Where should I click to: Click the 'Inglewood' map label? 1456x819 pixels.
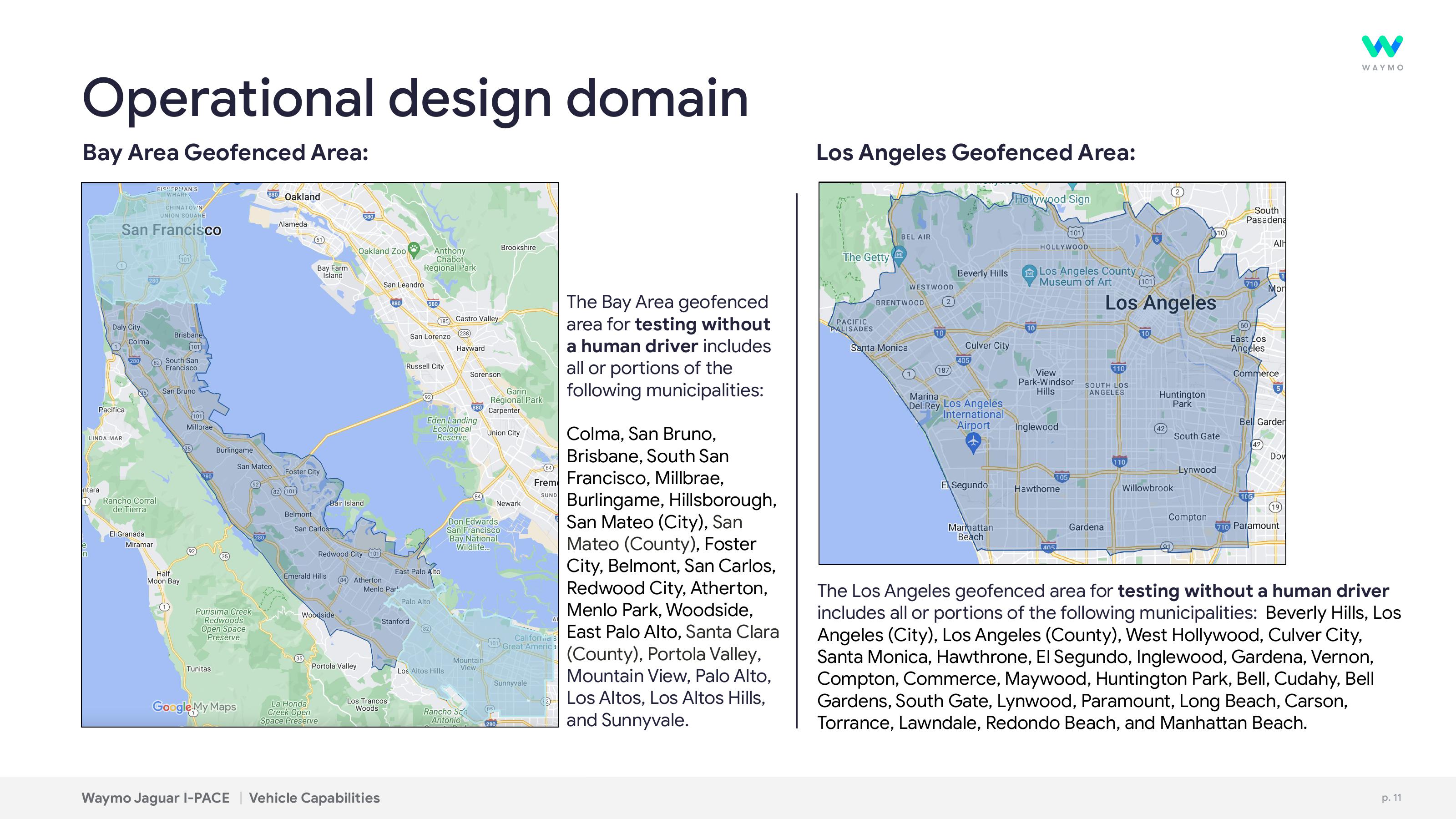point(1036,427)
